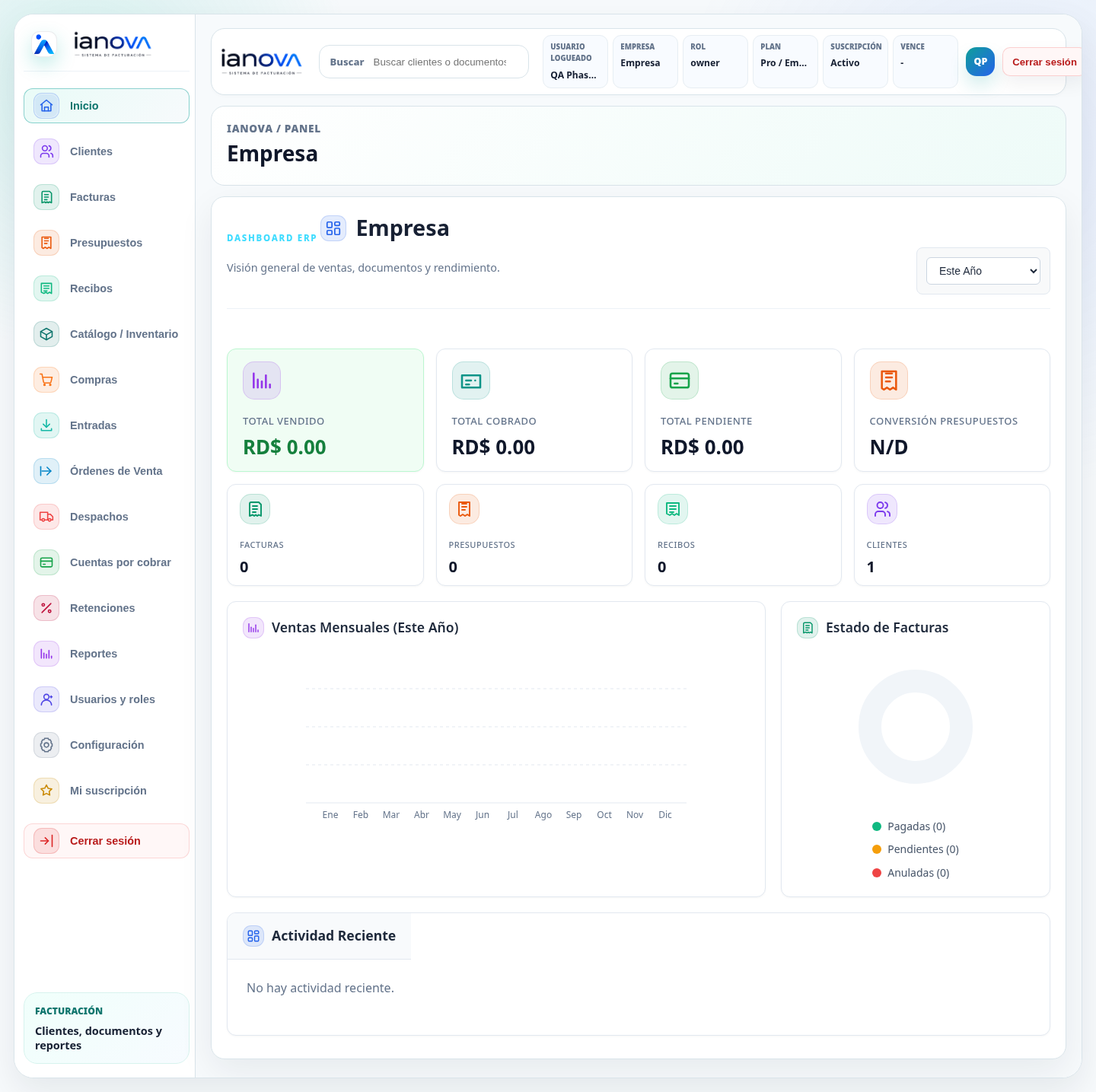
Task: Navigate to Catálogo / Inventario
Action: coord(107,334)
